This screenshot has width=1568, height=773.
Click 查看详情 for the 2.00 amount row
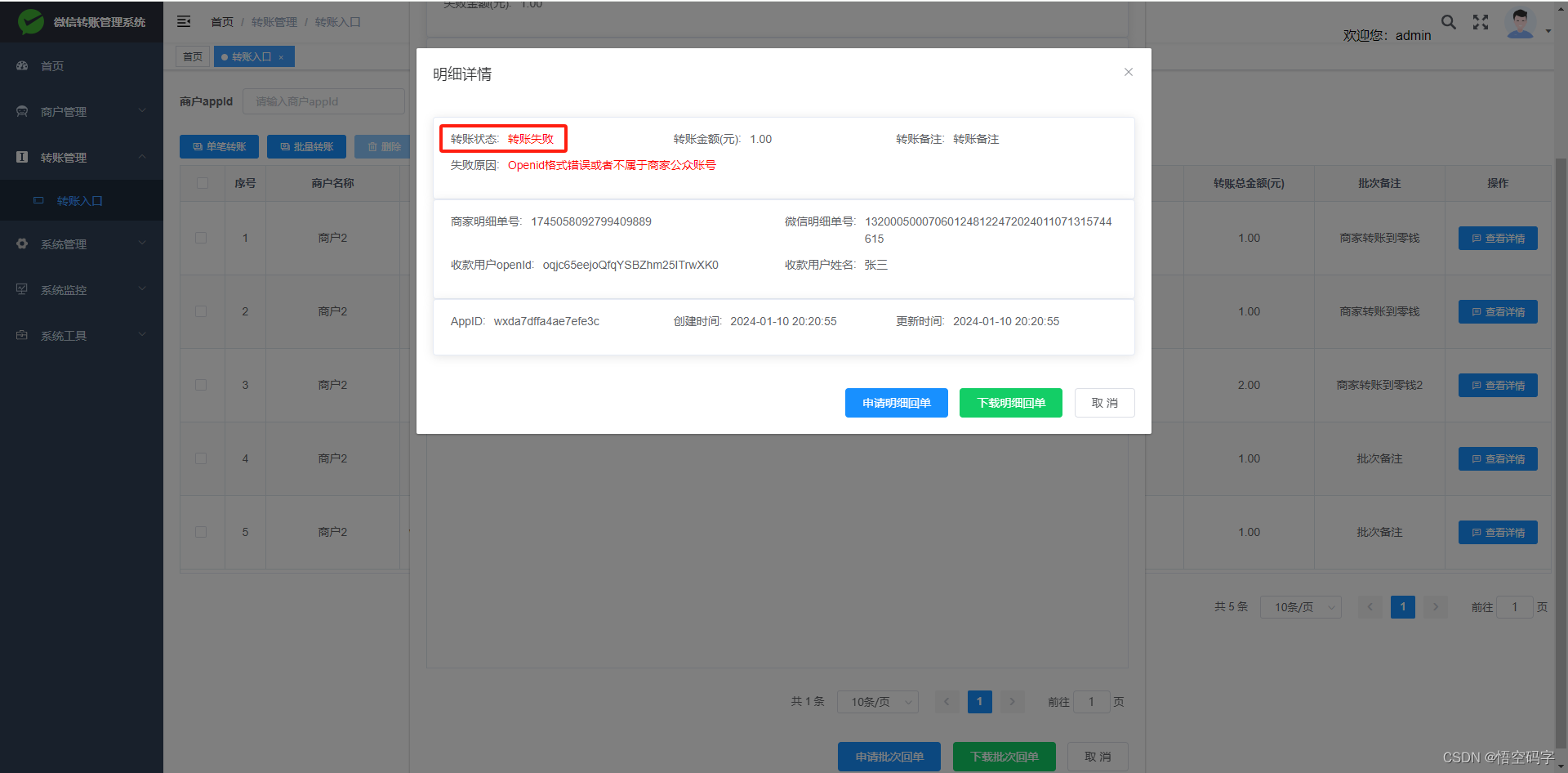click(1498, 385)
